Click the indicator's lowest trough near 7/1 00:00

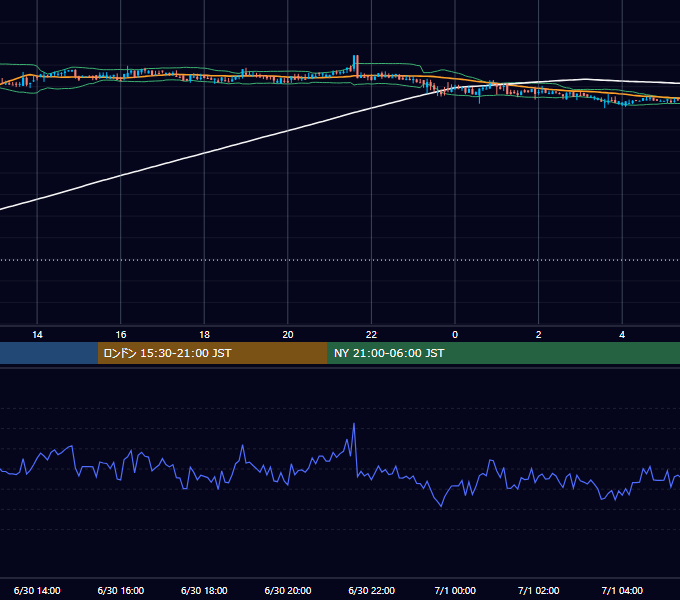pyautogui.click(x=441, y=505)
